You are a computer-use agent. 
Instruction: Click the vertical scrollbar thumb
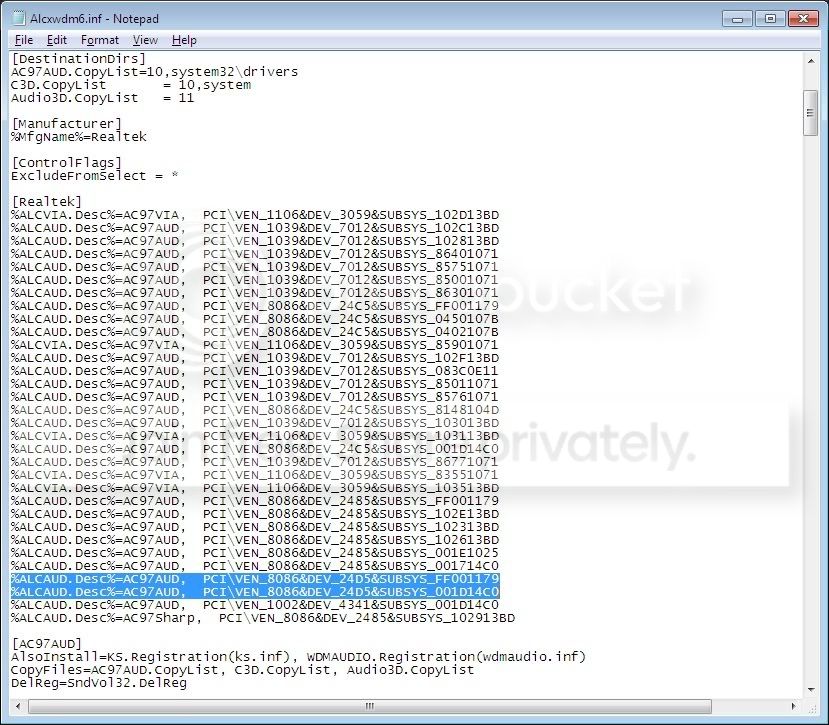click(x=810, y=113)
